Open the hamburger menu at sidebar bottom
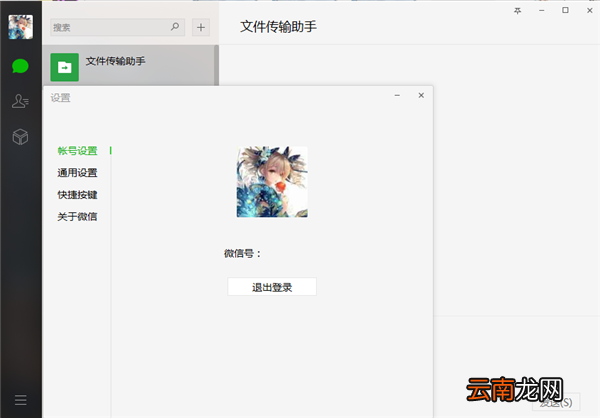This screenshot has width=600, height=418. [21, 400]
